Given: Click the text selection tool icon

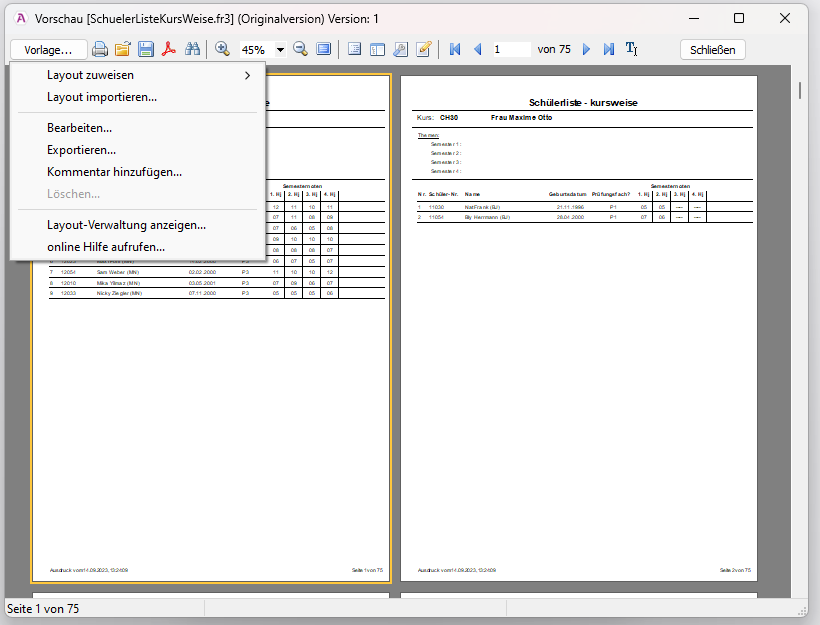Looking at the screenshot, I should 631,49.
